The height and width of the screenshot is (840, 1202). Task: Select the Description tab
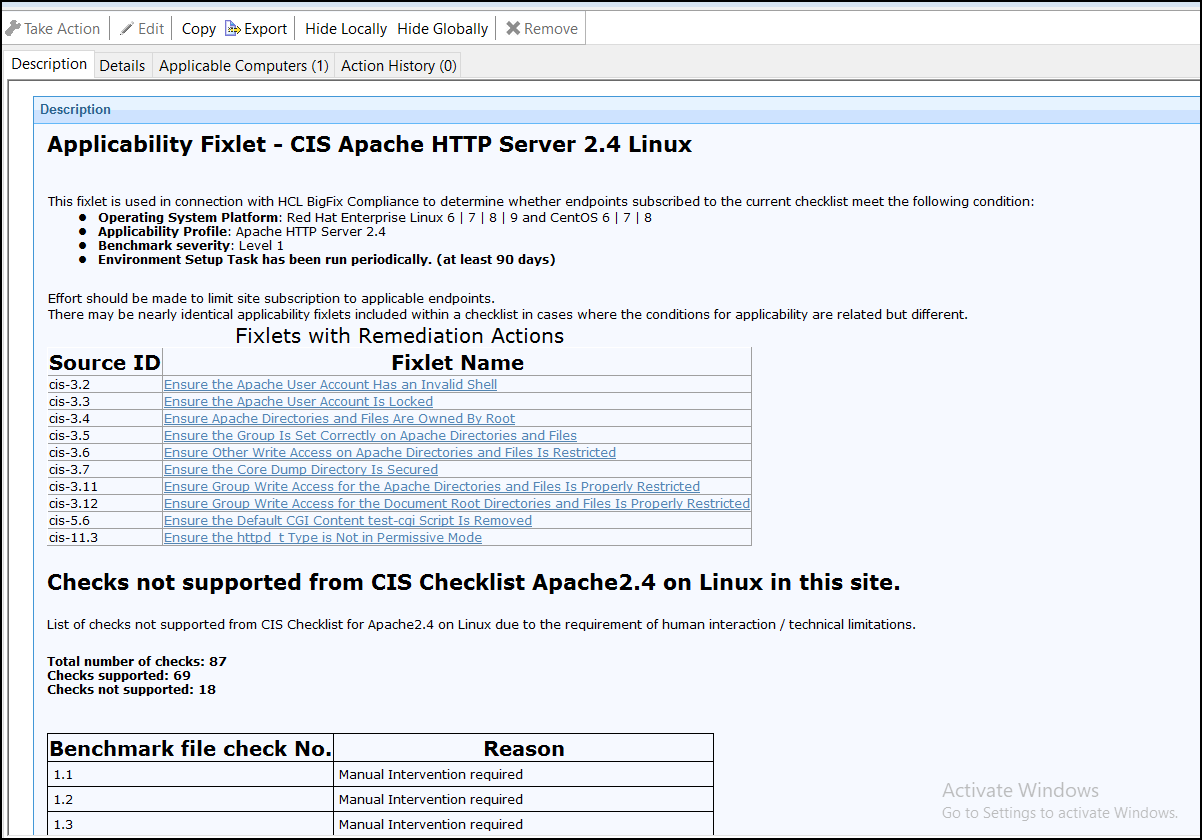click(x=48, y=64)
